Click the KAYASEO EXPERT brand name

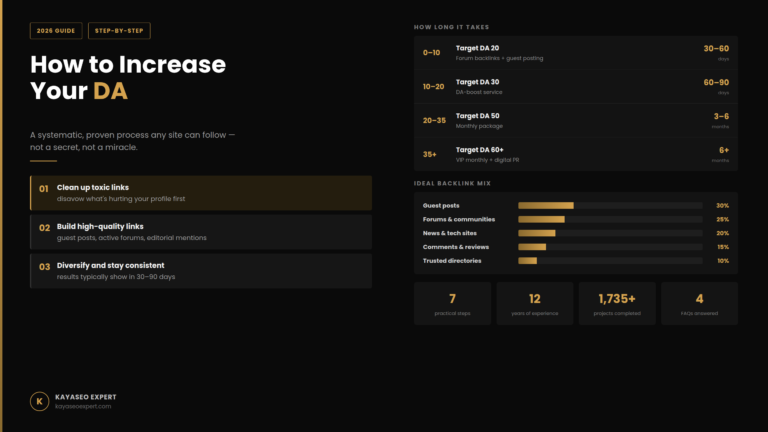(86, 397)
